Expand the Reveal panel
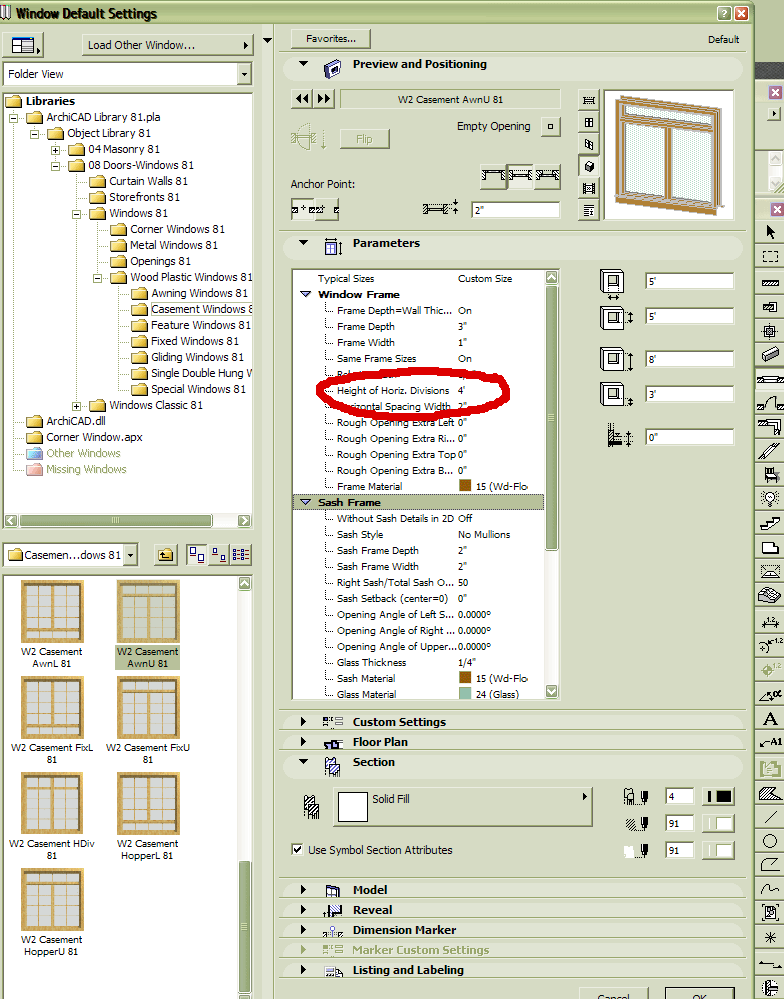 pos(303,909)
